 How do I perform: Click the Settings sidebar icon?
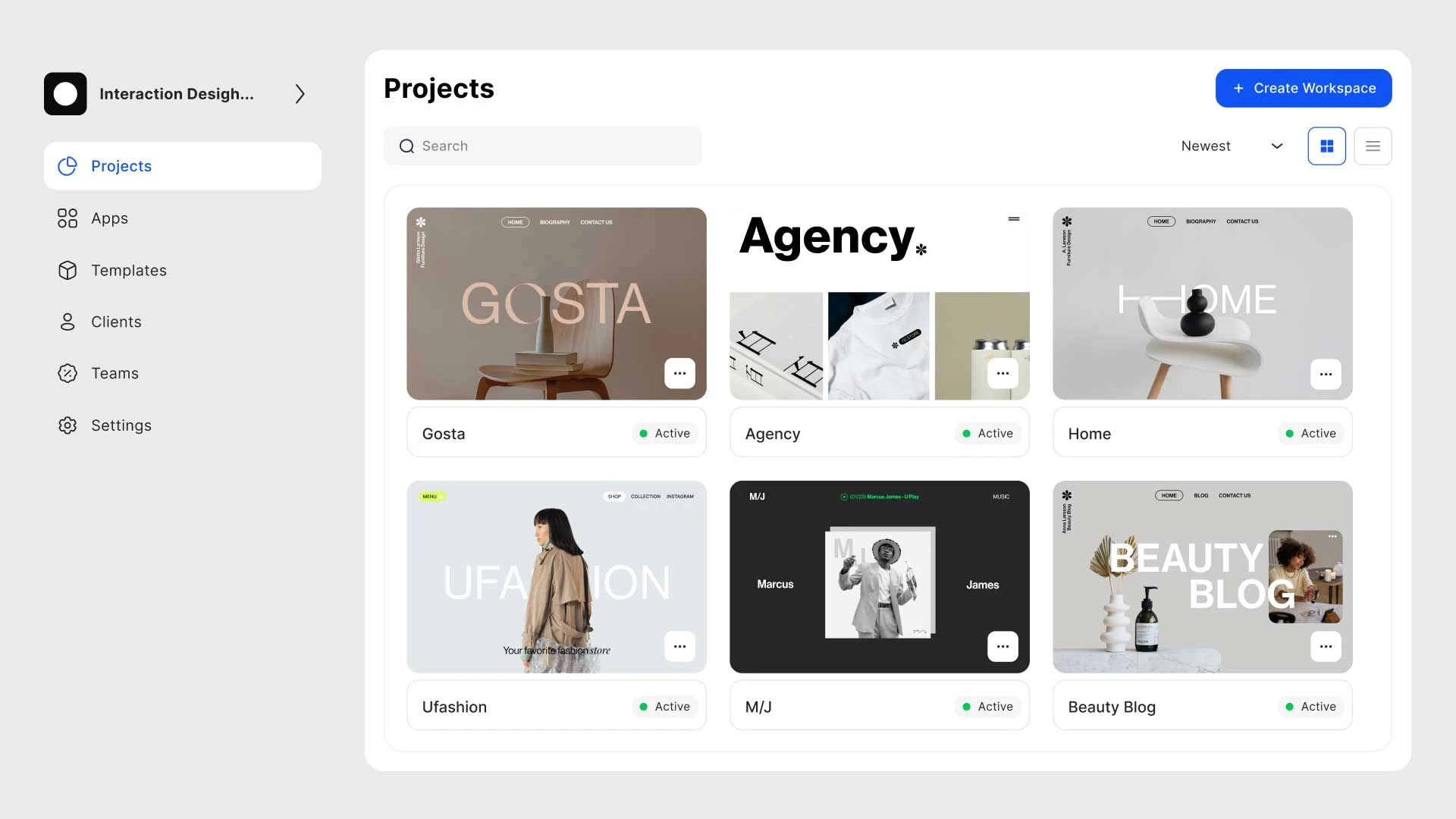point(67,424)
